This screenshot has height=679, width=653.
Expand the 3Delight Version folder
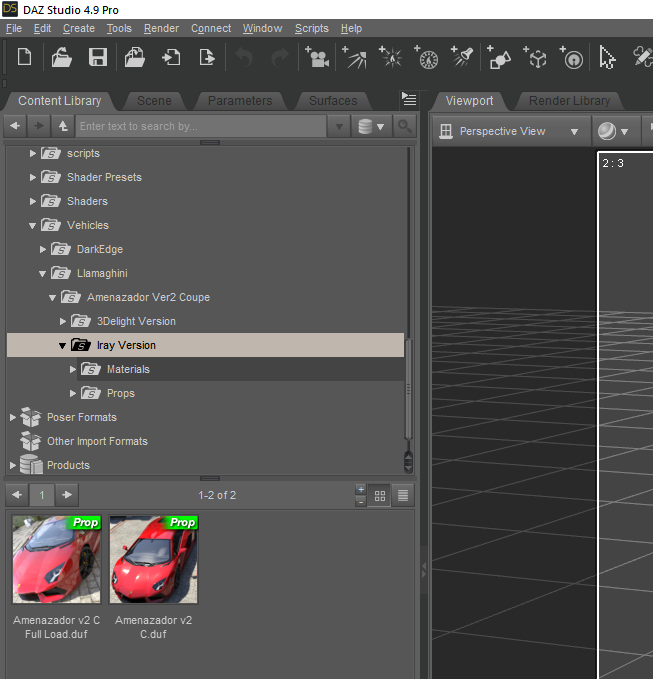click(x=62, y=321)
